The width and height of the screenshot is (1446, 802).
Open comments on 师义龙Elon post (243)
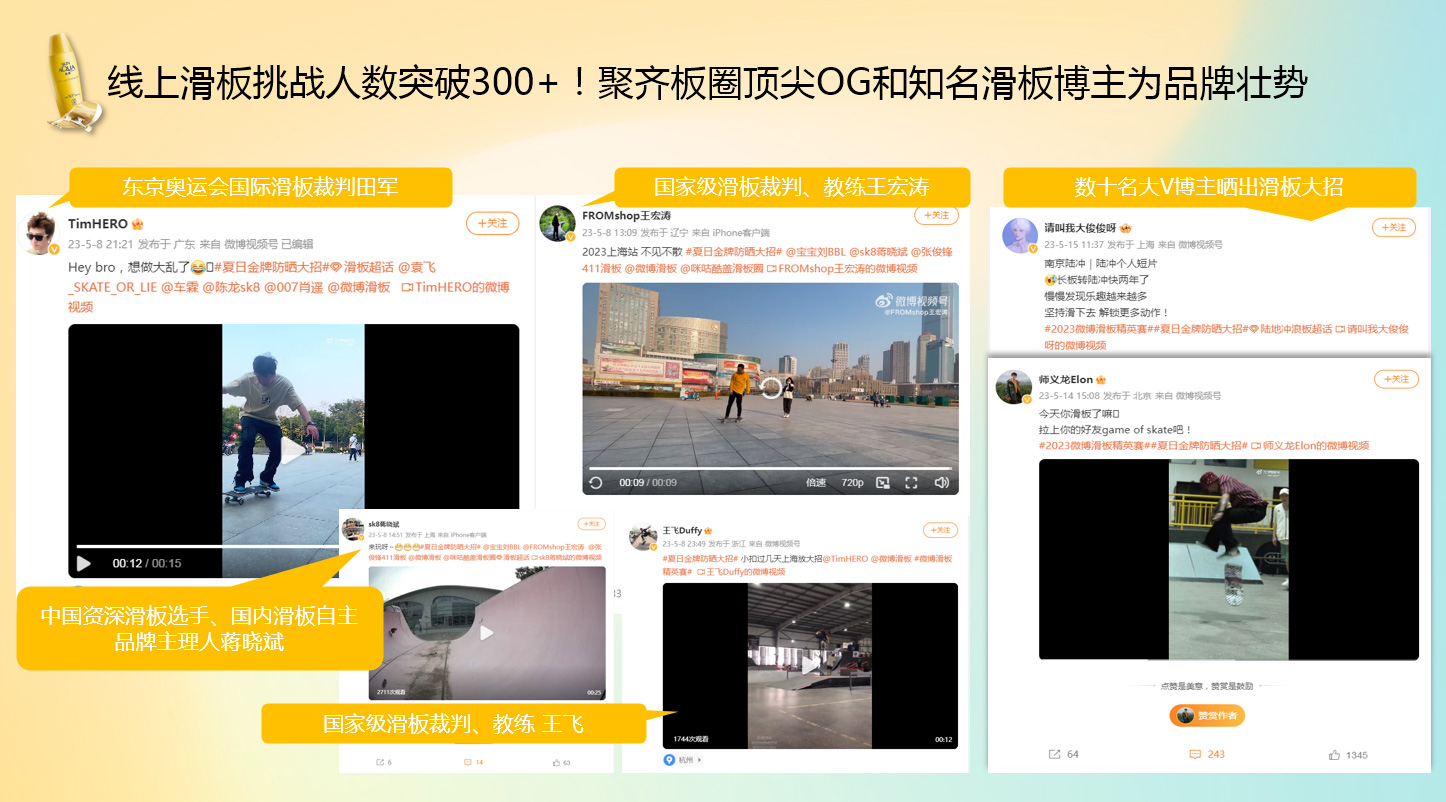(1194, 754)
